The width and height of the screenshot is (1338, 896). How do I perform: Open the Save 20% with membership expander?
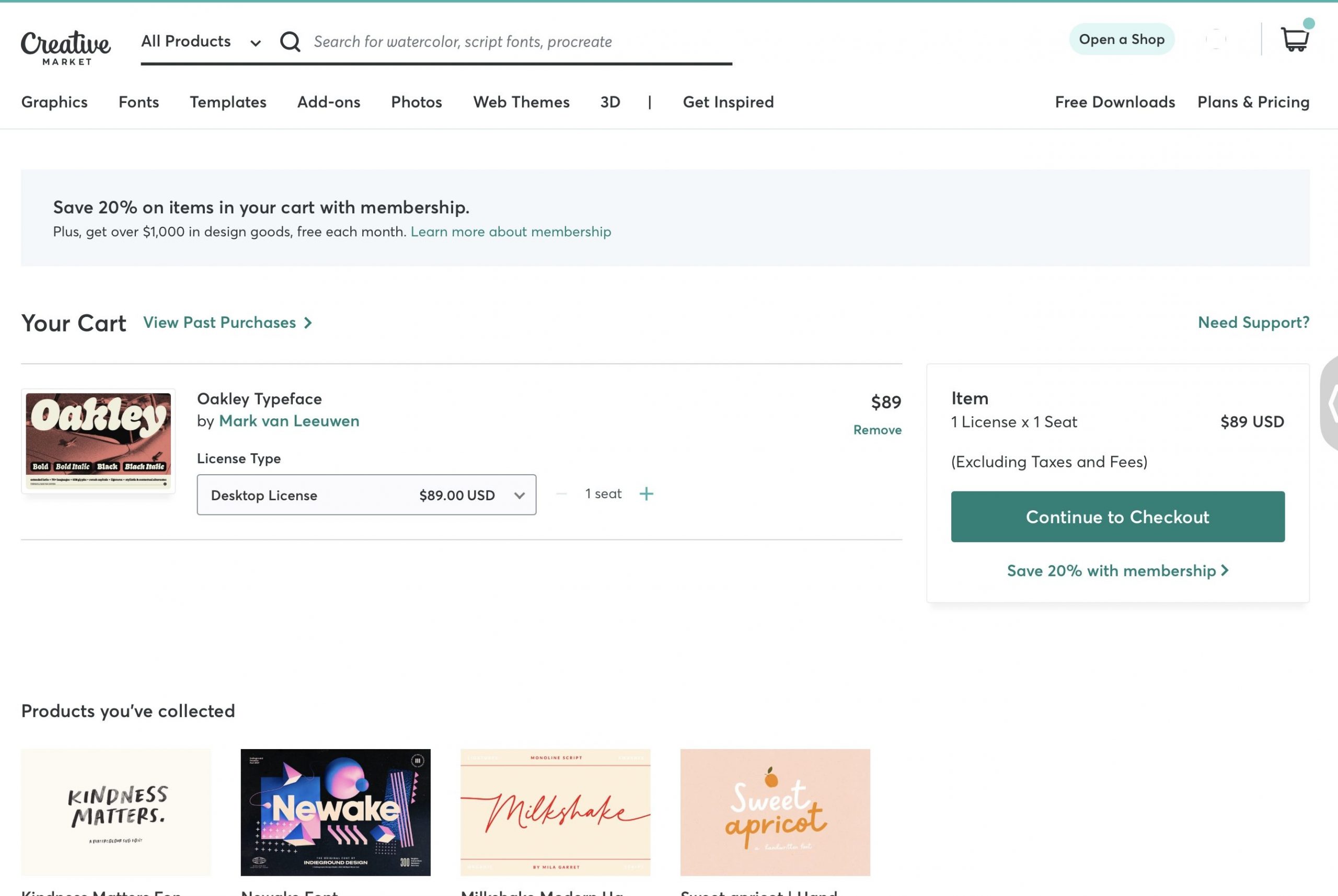pyautogui.click(x=1117, y=569)
